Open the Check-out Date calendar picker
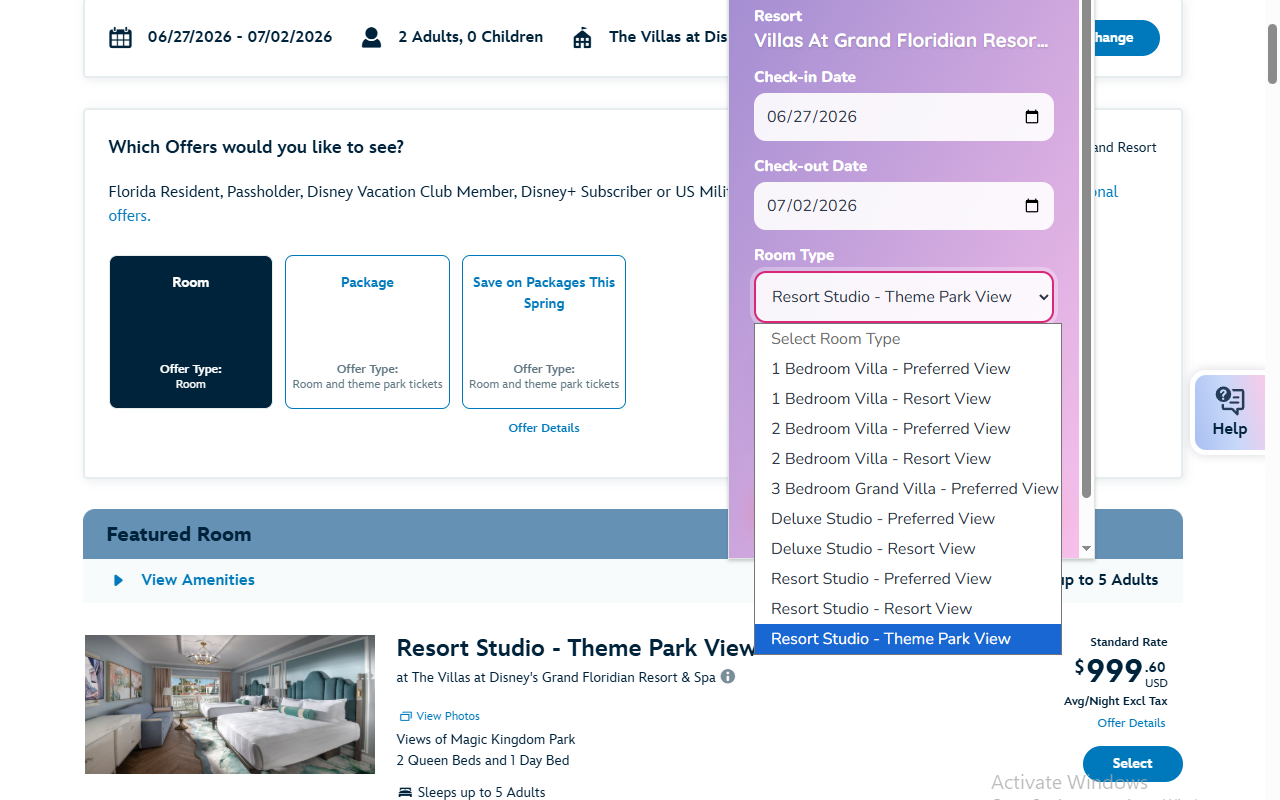 point(1031,205)
